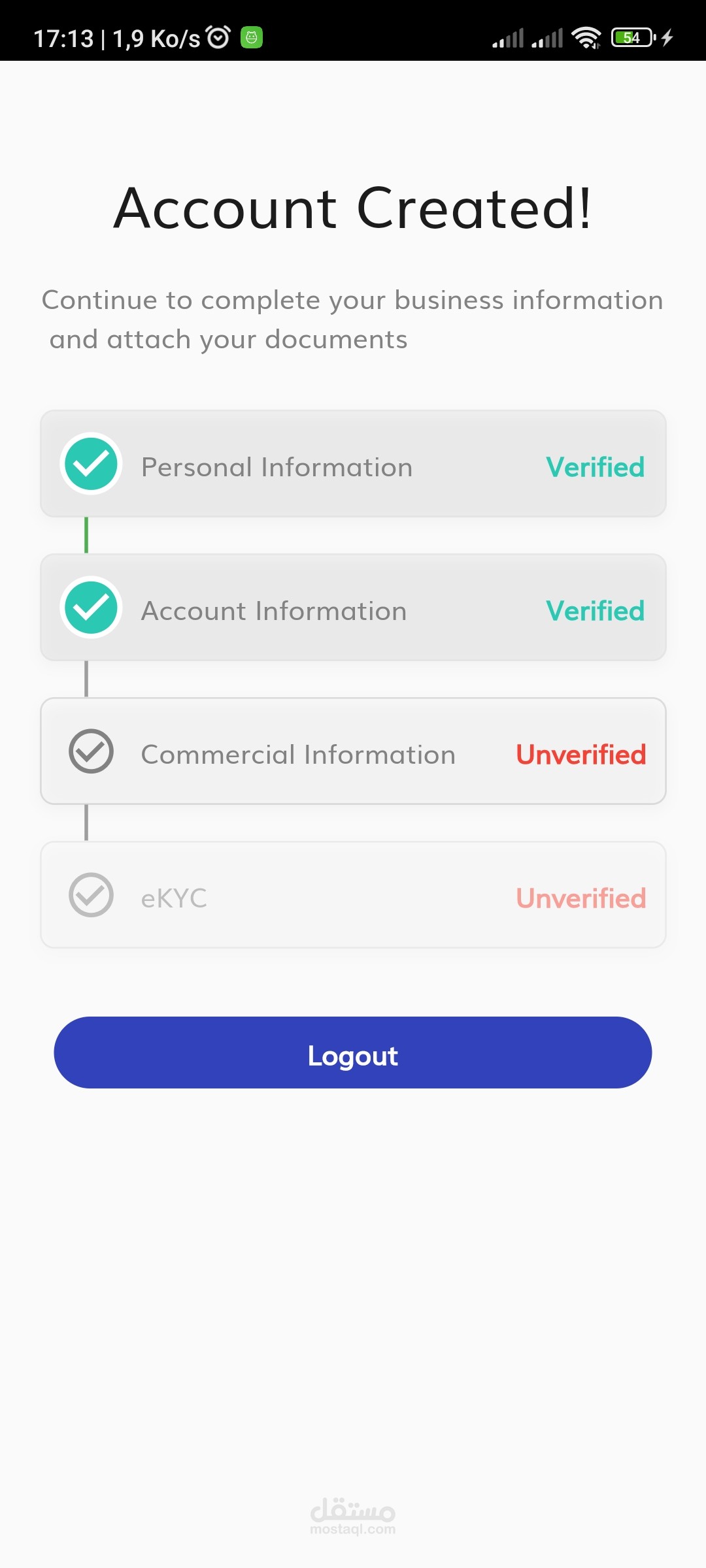Tap the first cellular signal strength icon

click(508, 39)
